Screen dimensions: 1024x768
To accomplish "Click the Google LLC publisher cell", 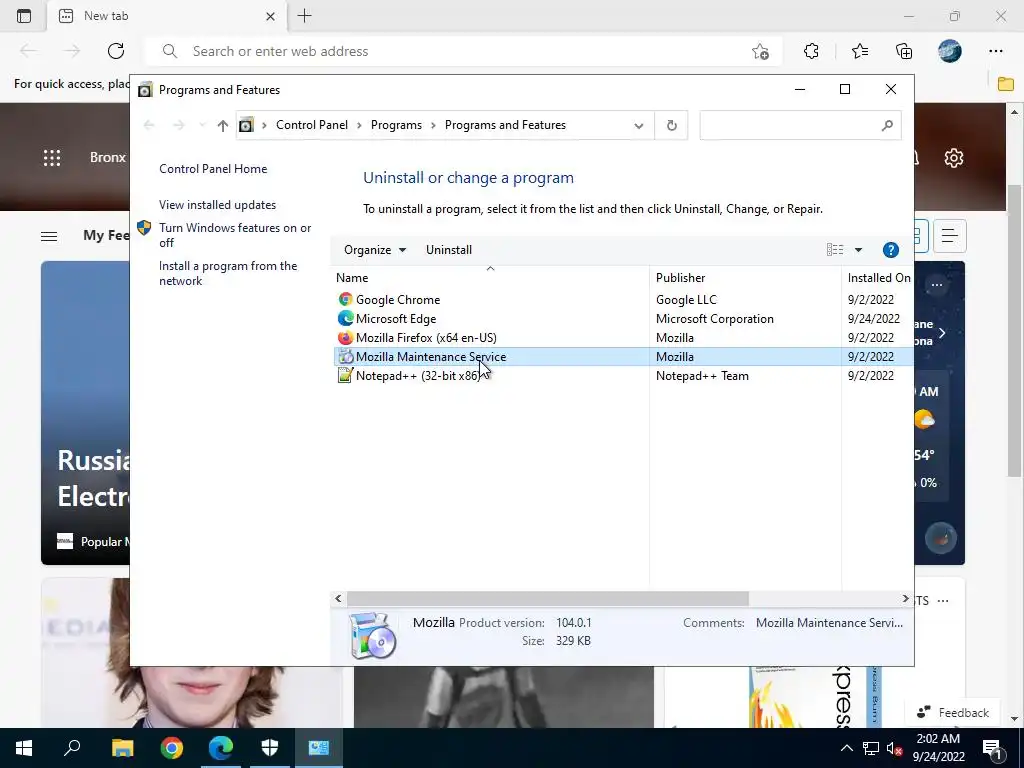I will click(686, 300).
